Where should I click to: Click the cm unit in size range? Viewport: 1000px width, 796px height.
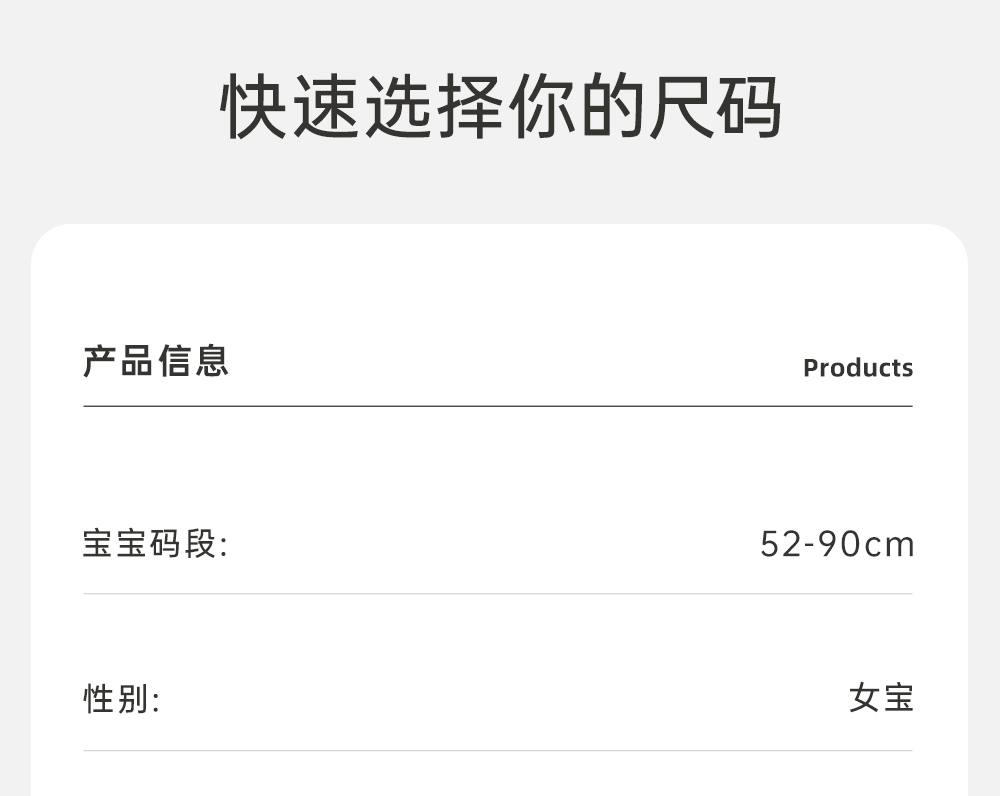[890, 545]
